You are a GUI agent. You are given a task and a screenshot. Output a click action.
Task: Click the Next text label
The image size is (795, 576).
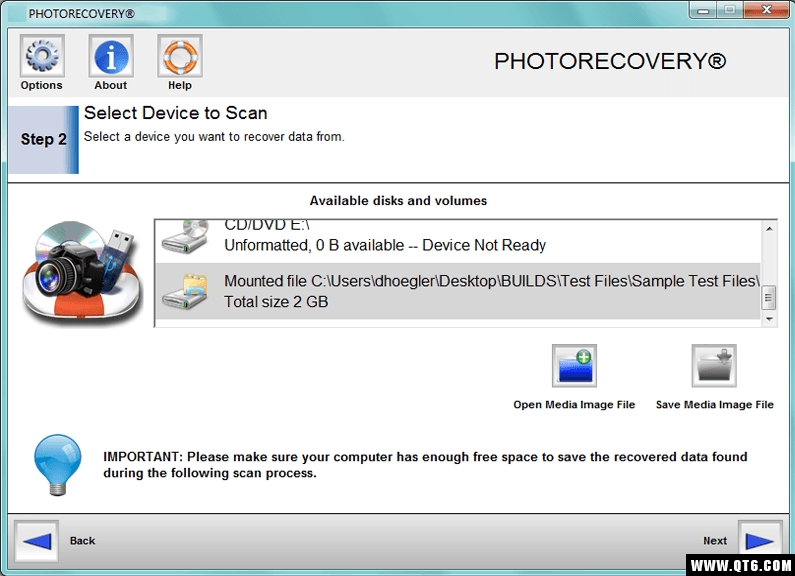tap(715, 541)
